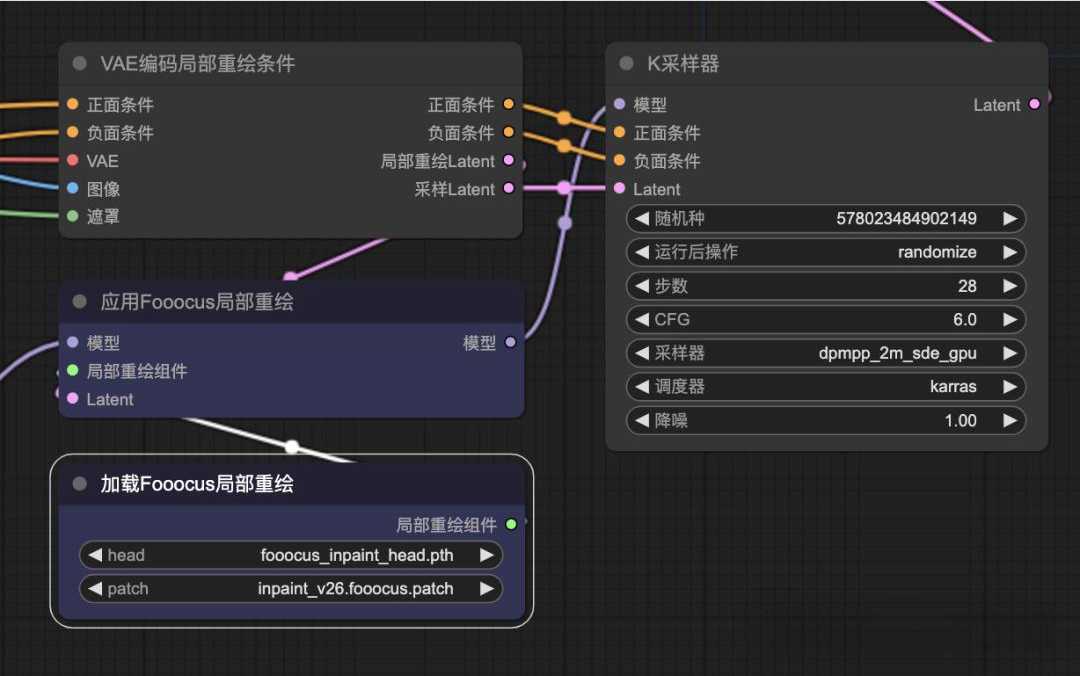This screenshot has height=676, width=1080.
Task: Click the blue 图像 input socket
Action: [71, 188]
